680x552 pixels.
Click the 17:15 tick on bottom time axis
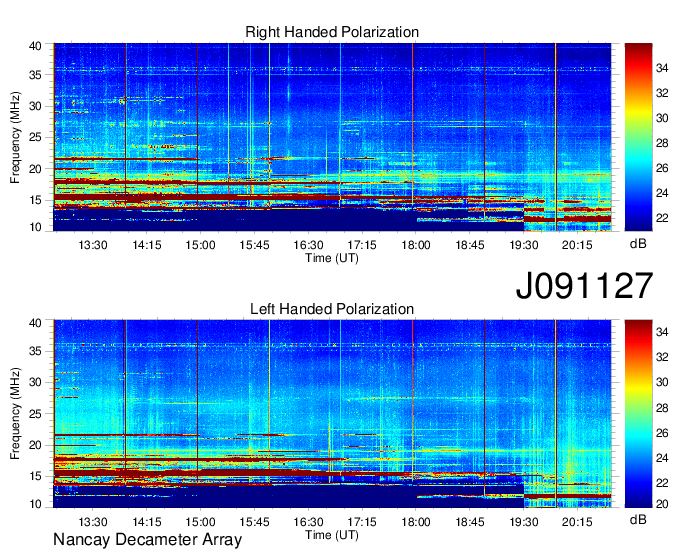[x=362, y=522]
